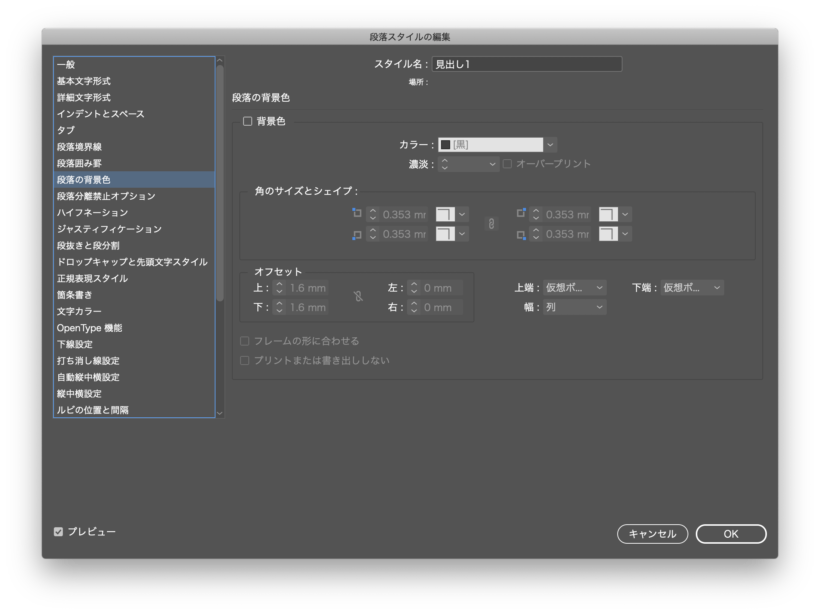Image resolution: width=820 pixels, height=614 pixels.
Task: Select 段落境界線 in the category list
Action: click(x=79, y=147)
